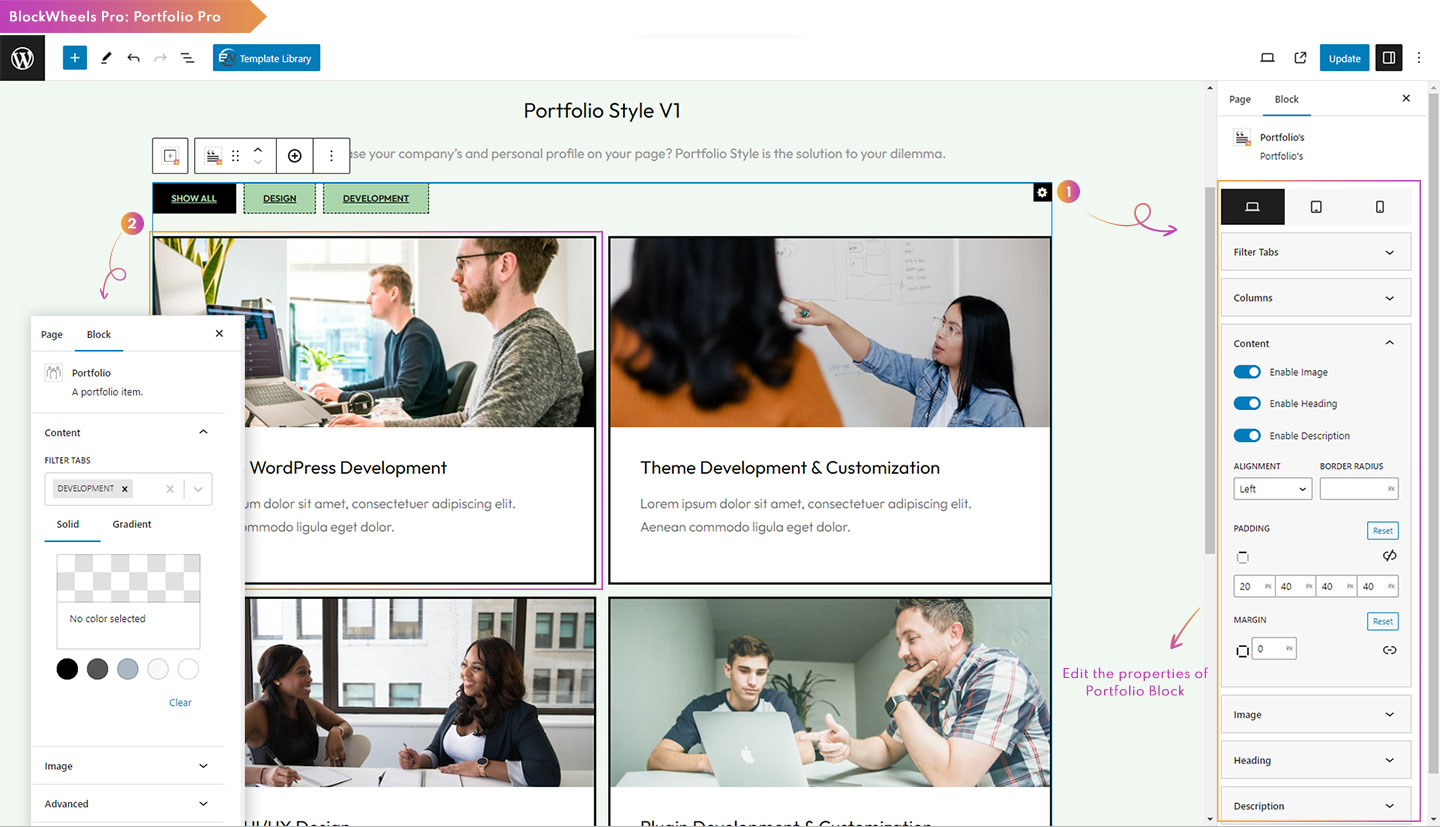Click the undo arrow in toolbar
Image resolution: width=1440 pixels, height=827 pixels.
click(x=133, y=58)
